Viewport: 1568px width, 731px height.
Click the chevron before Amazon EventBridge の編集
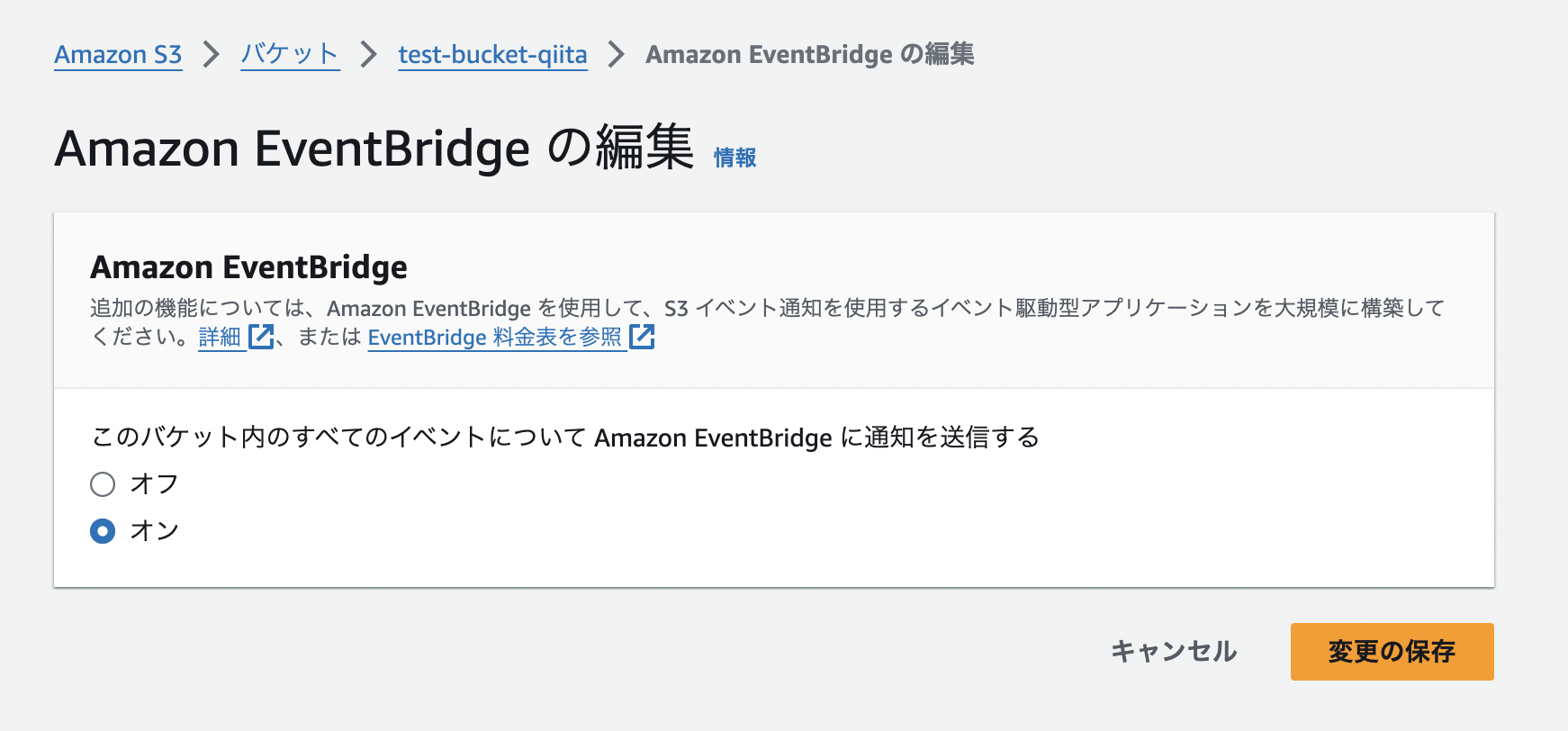point(617,54)
